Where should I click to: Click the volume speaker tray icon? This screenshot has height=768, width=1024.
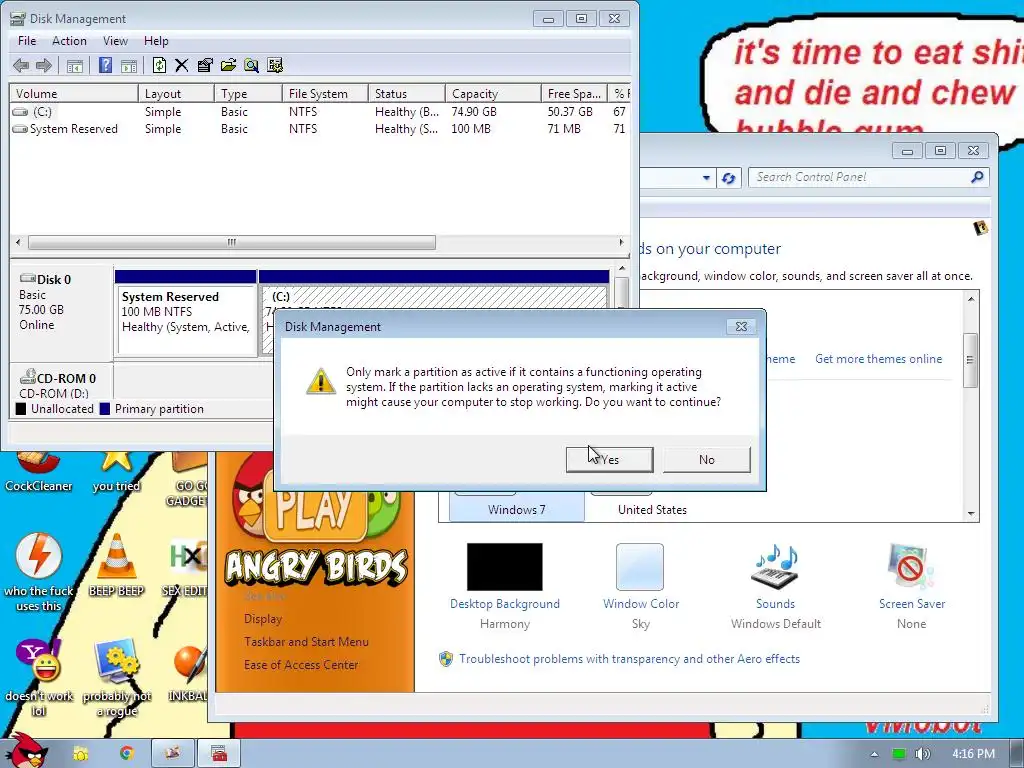(923, 754)
